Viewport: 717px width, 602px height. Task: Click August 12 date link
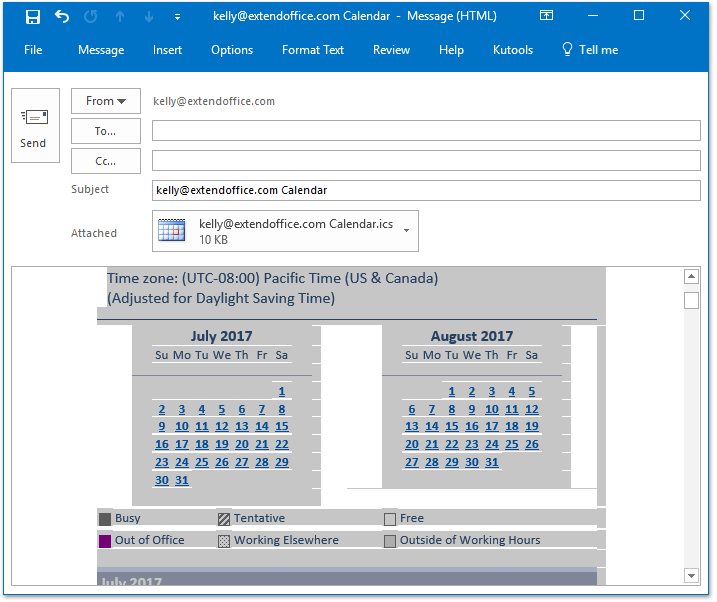coord(532,409)
